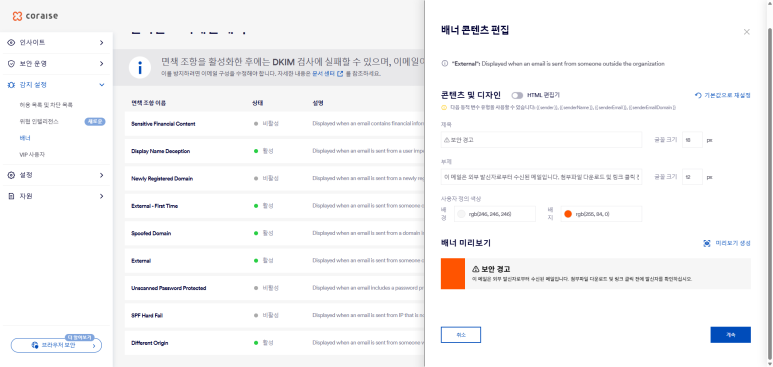Screen dimensions: 773x367
Task: Open the 문서 센터 link
Action: (x=323, y=73)
